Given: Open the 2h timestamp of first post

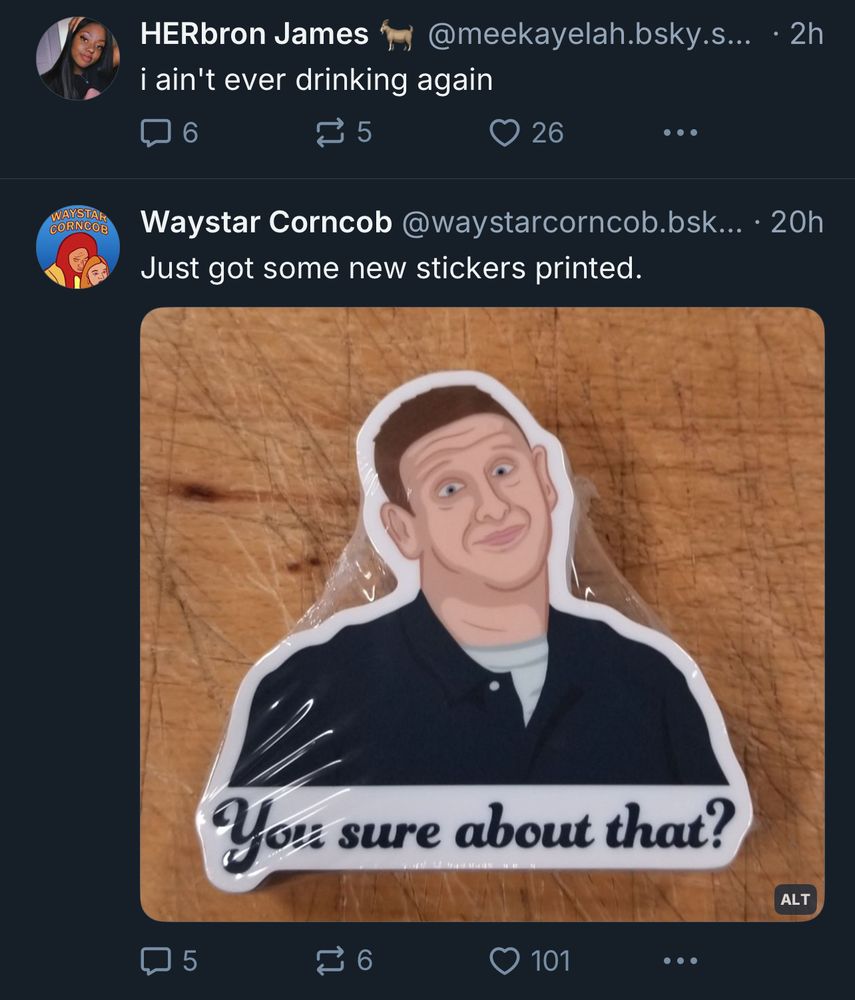Looking at the screenshot, I should pyautogui.click(x=807, y=34).
